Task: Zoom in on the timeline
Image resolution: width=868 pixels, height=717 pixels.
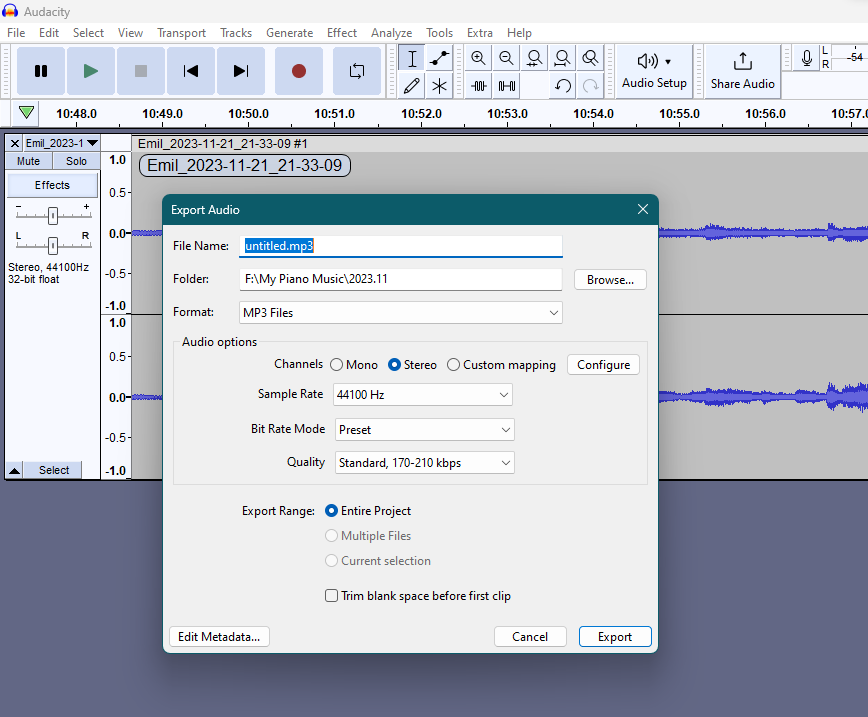Action: 478,57
